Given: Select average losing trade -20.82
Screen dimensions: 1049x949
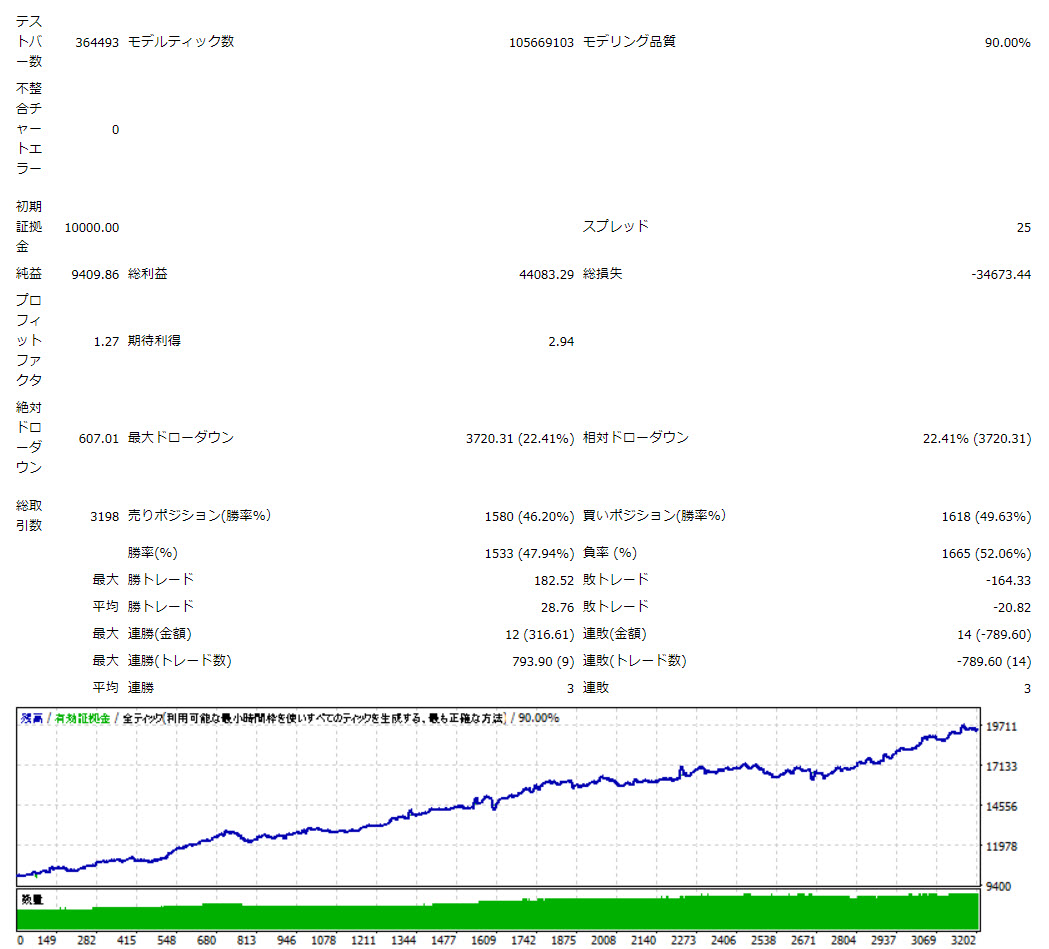Looking at the screenshot, I should [1012, 607].
